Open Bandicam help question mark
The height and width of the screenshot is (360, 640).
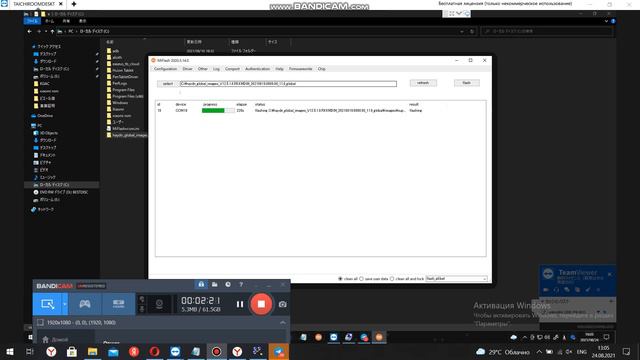point(241,284)
